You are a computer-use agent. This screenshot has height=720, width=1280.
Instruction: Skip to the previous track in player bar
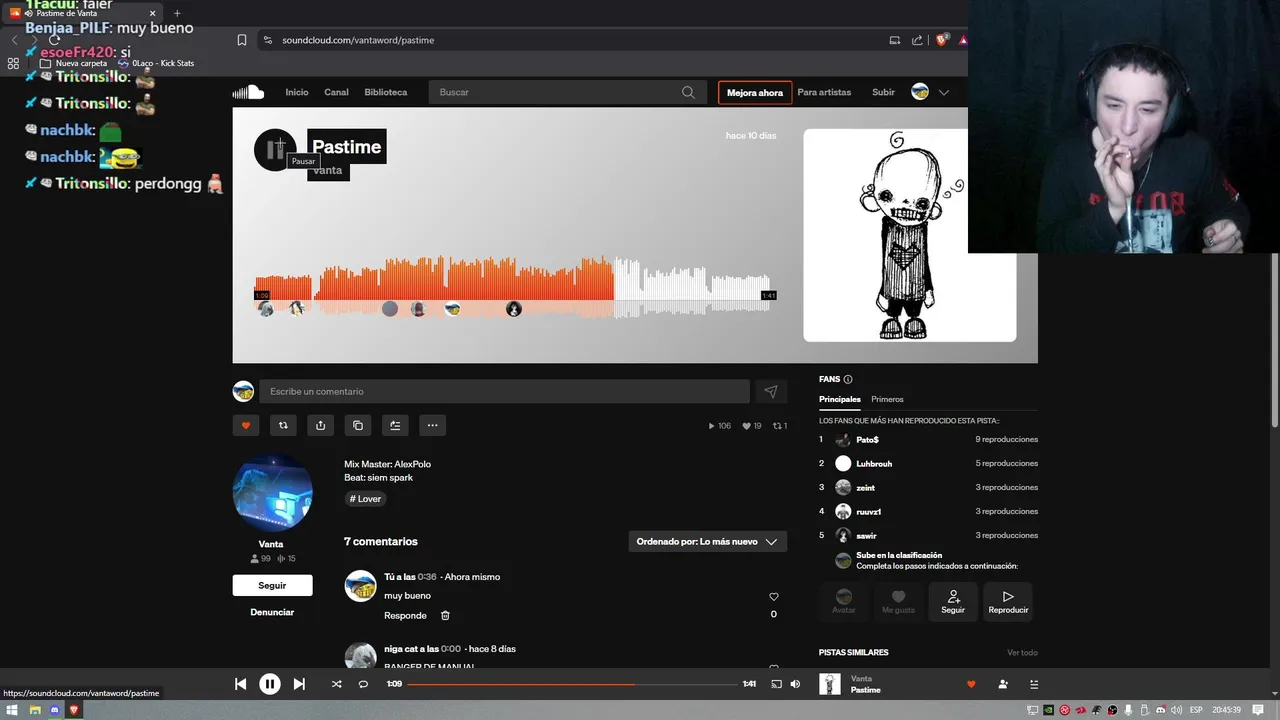240,684
